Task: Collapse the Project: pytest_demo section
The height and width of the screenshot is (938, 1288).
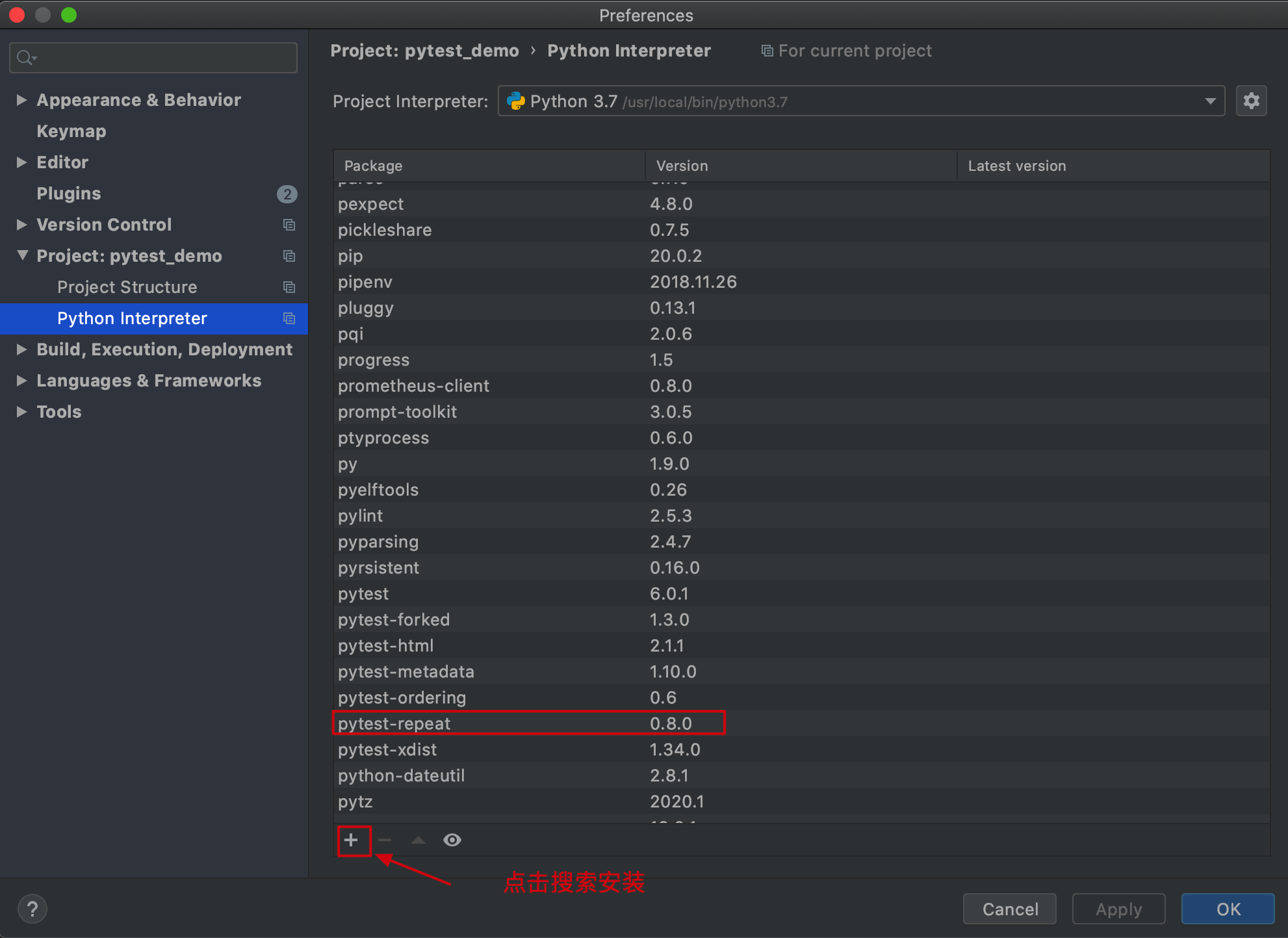Action: pos(21,256)
